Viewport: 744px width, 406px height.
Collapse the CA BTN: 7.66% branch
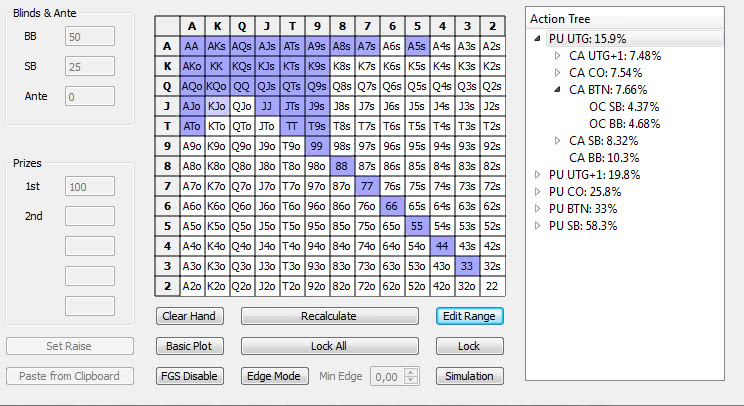[558, 90]
